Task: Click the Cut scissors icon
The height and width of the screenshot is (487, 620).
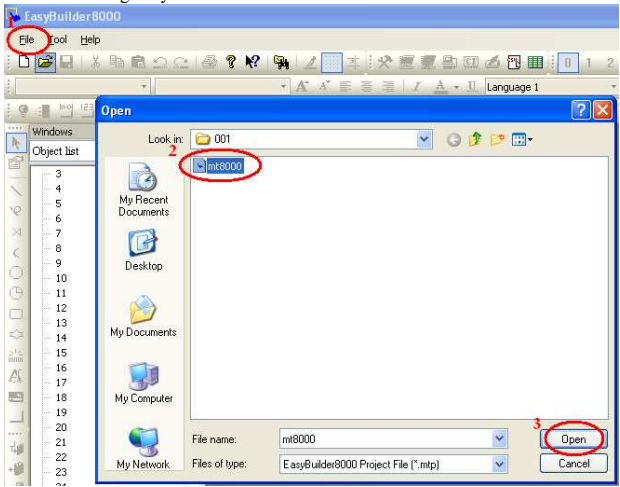Action: 95,62
